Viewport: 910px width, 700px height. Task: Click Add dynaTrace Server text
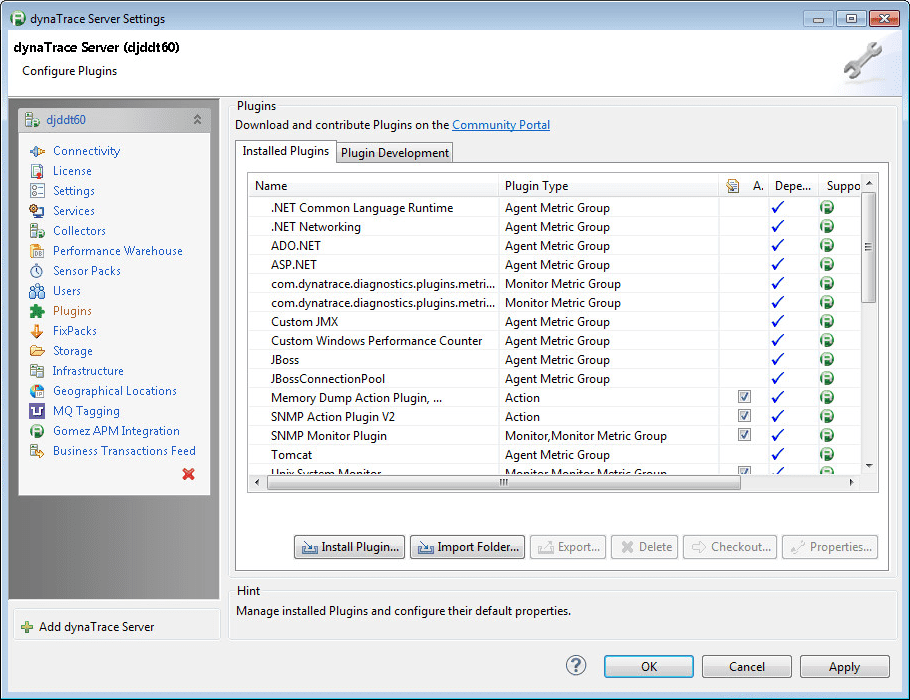pyautogui.click(x=96, y=627)
